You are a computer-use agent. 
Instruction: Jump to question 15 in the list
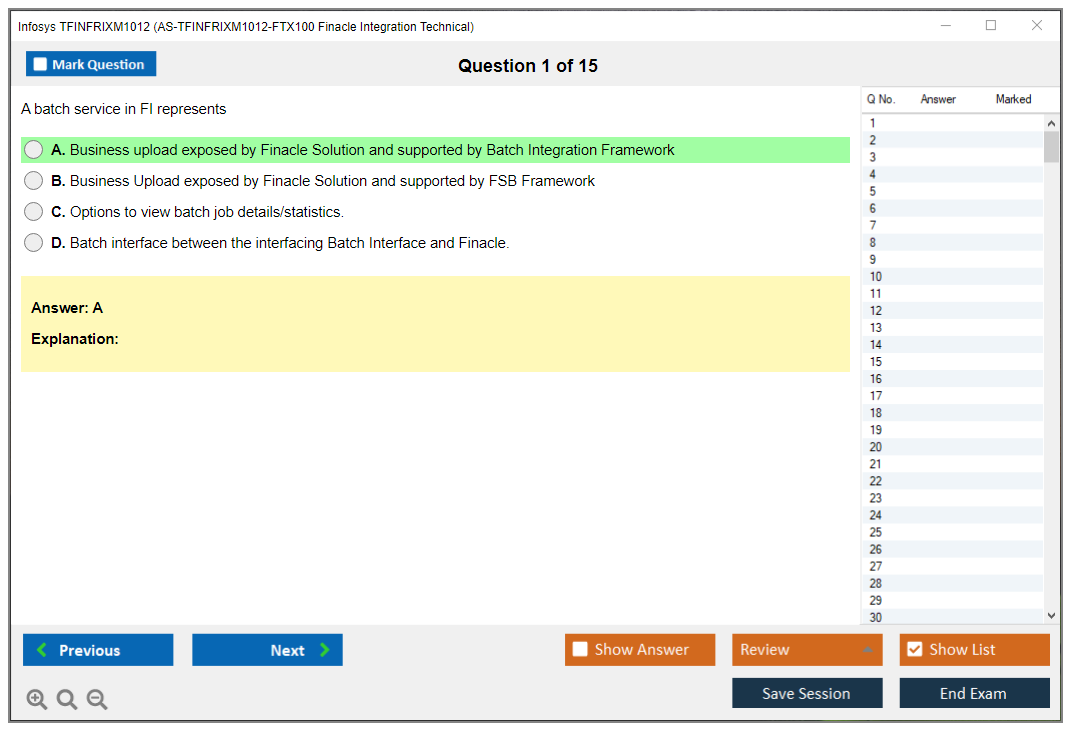pos(876,362)
